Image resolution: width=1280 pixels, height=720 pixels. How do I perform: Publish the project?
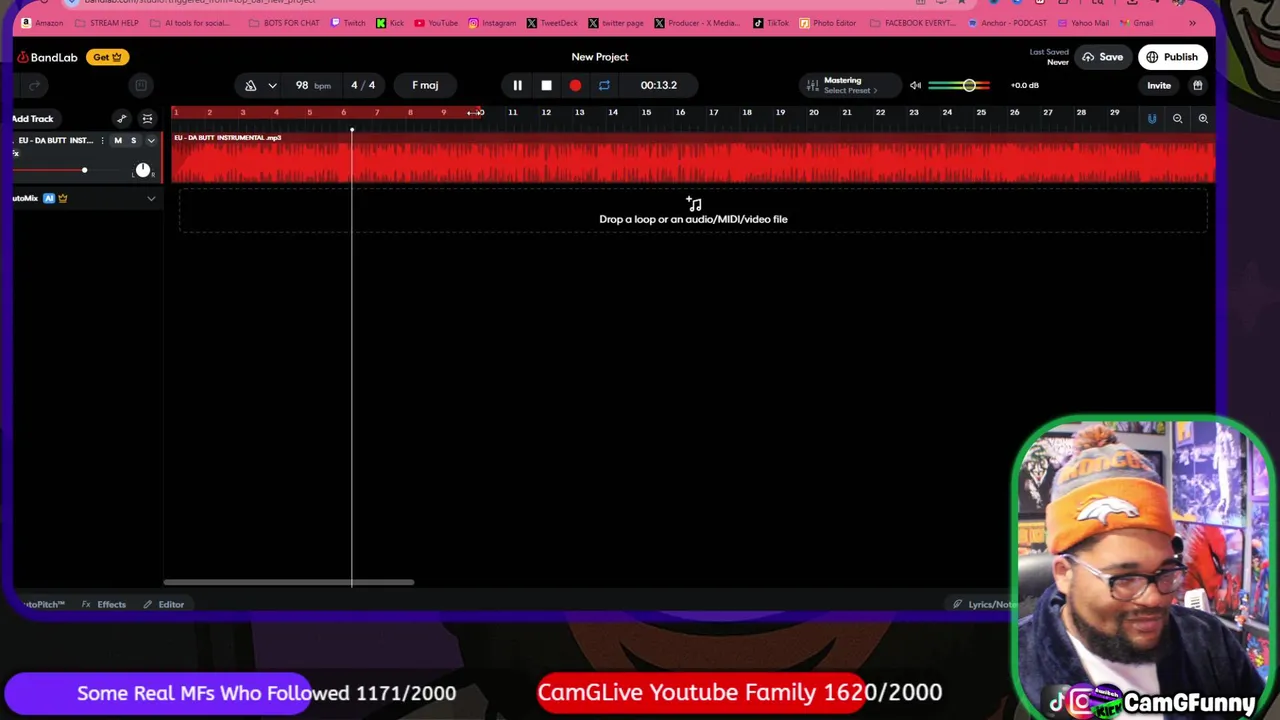tap(1172, 57)
